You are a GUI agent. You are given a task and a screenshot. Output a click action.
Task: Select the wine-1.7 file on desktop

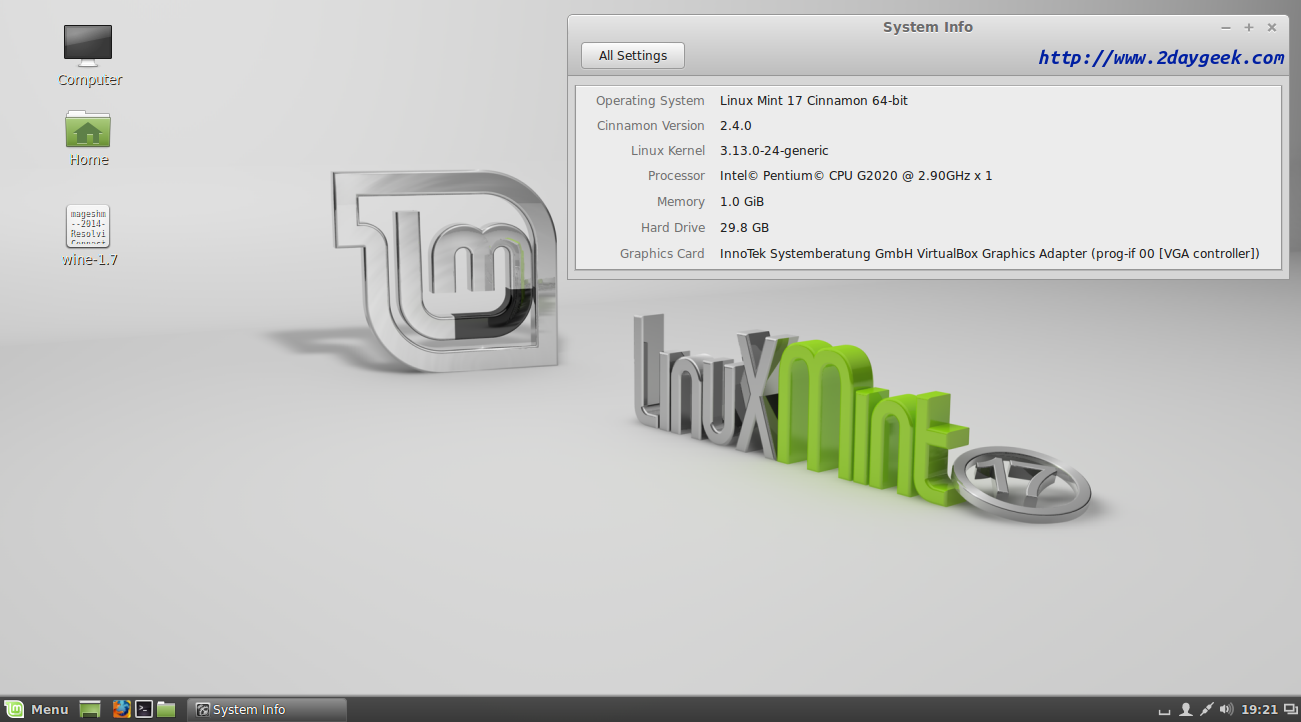88,227
